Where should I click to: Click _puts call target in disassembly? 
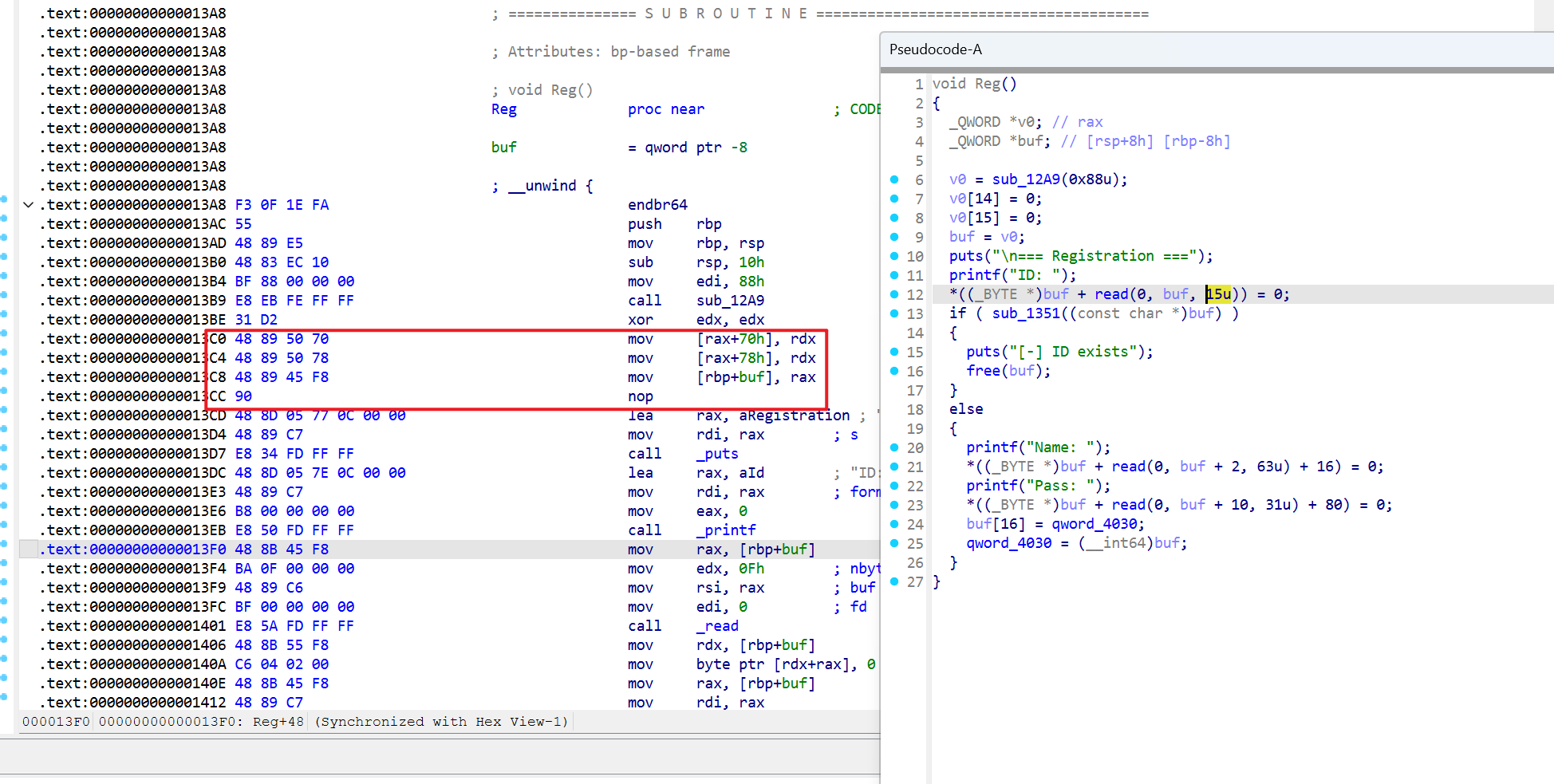717,454
